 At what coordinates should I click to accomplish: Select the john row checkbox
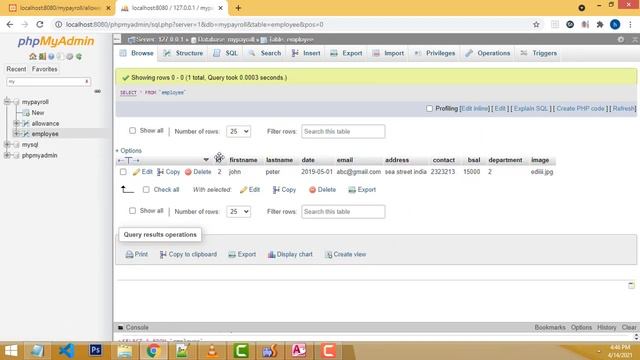[123, 172]
